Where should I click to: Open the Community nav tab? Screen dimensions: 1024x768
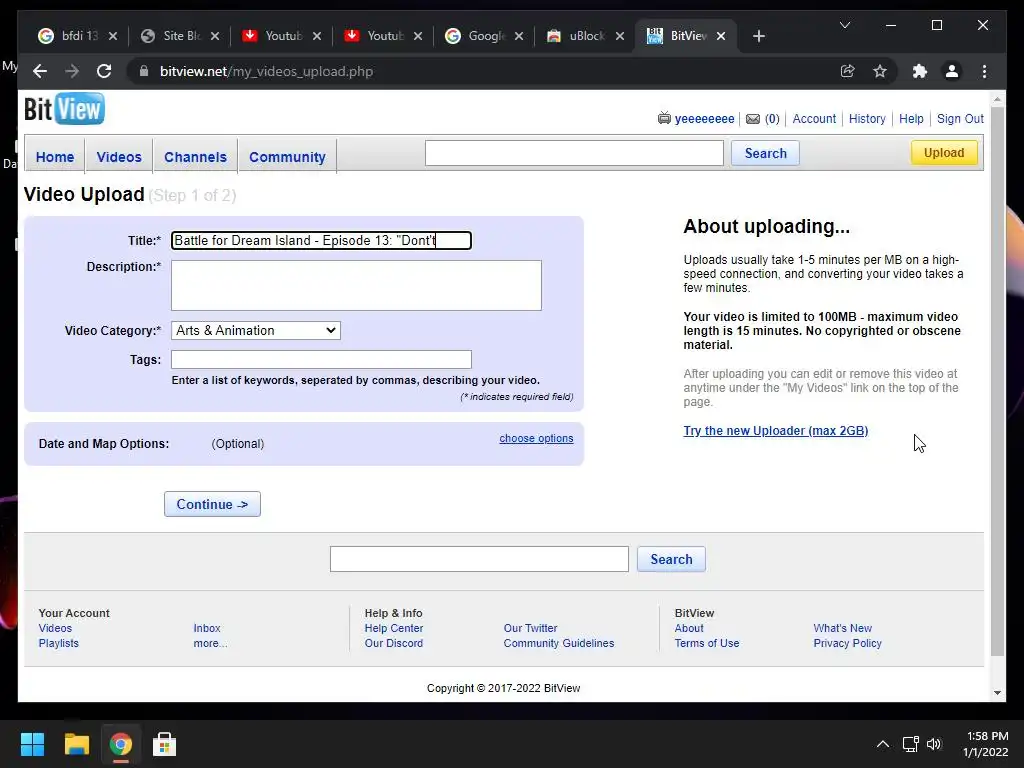pos(287,157)
